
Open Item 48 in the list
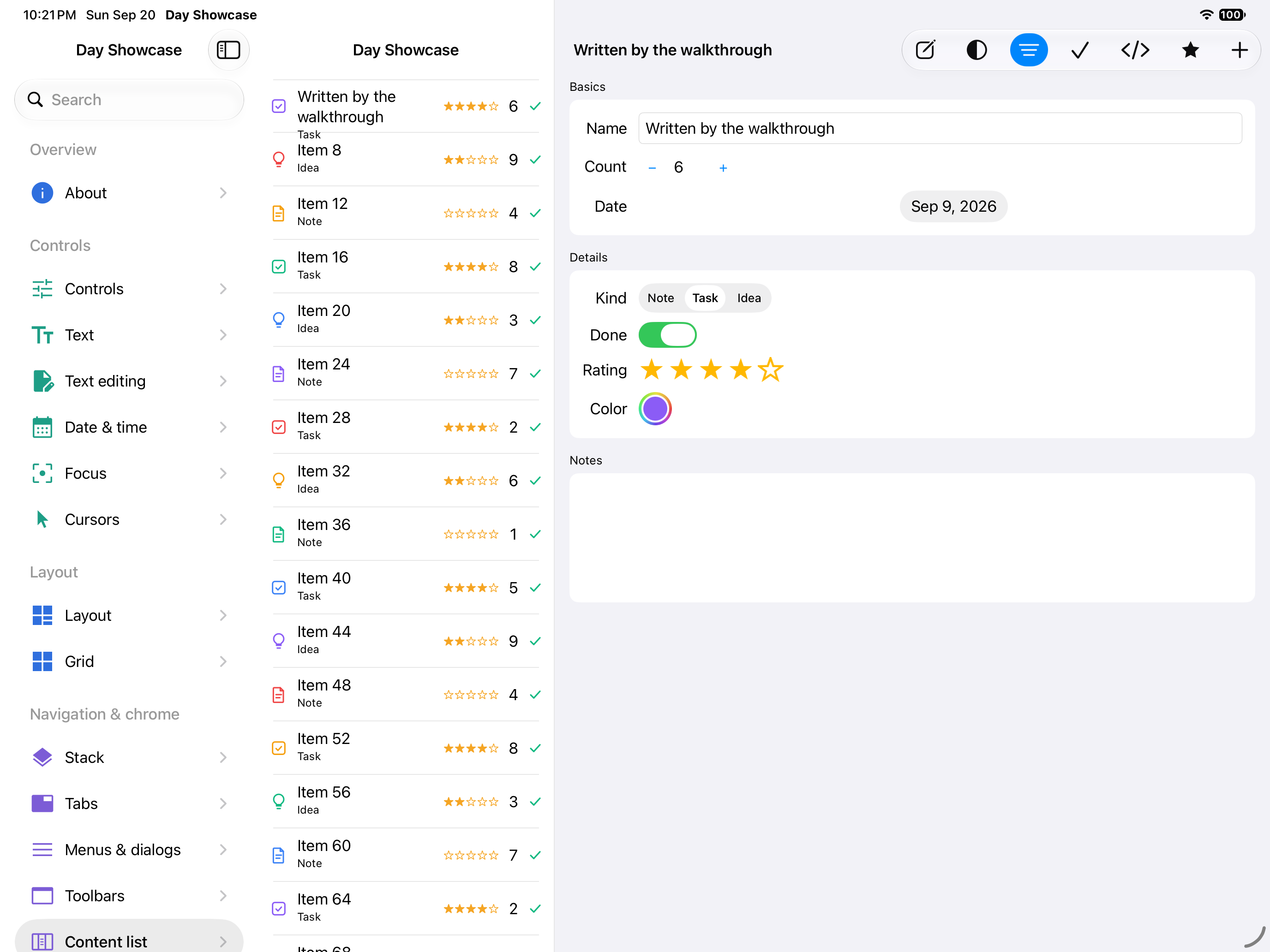click(x=405, y=694)
